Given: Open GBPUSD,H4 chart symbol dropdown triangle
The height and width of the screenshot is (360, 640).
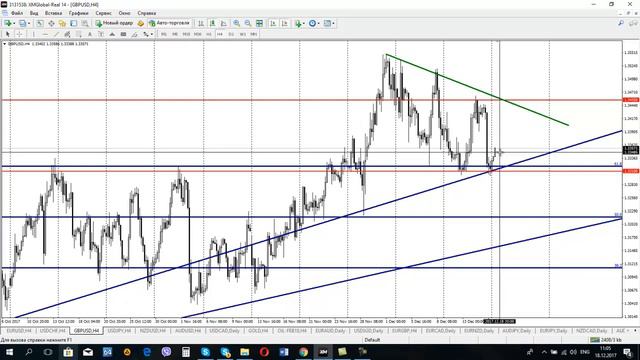Looking at the screenshot, I should (x=4, y=44).
